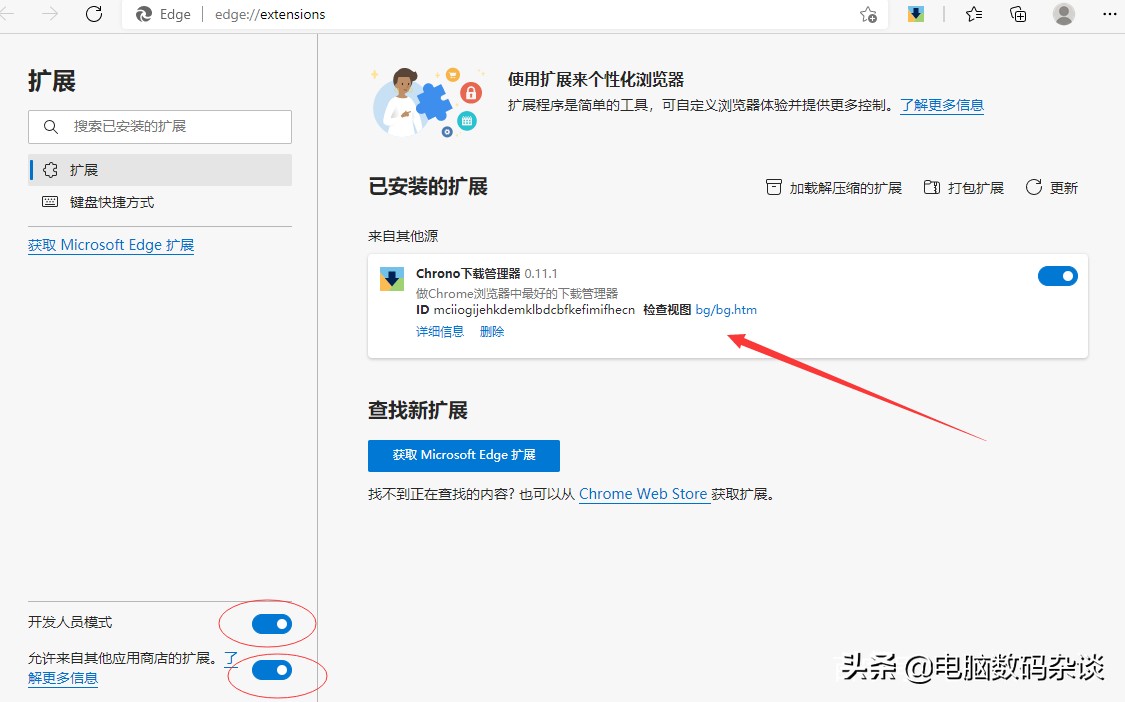The image size is (1125, 702).
Task: Refresh the extensions page
Action: click(95, 14)
